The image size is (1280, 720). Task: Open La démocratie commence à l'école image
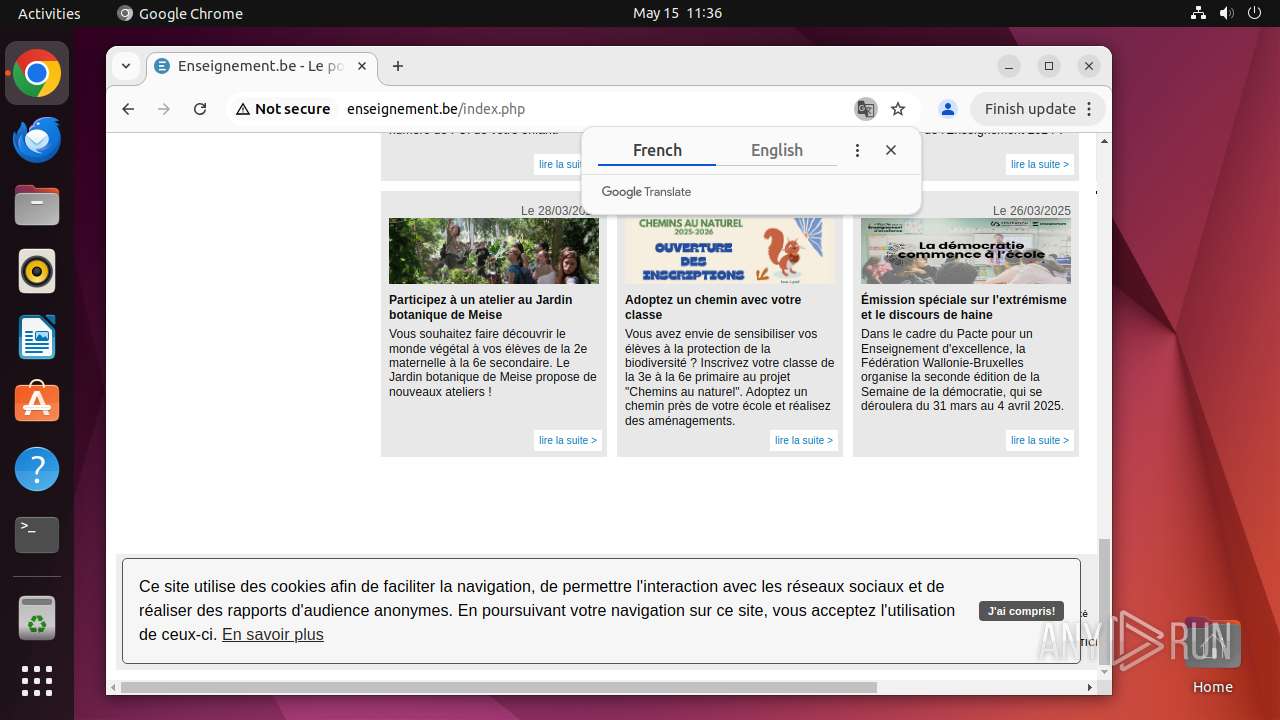tap(966, 251)
